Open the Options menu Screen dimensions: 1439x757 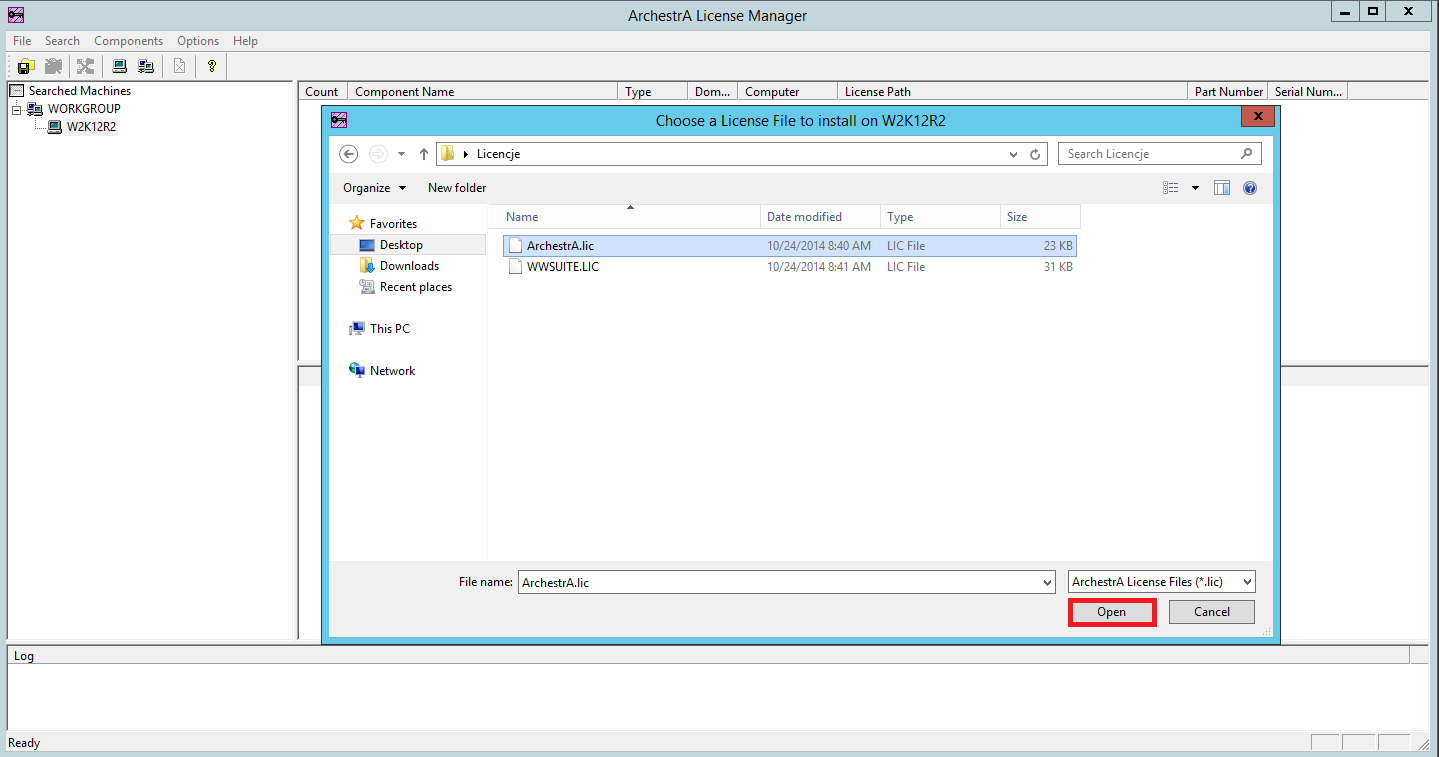coord(198,41)
